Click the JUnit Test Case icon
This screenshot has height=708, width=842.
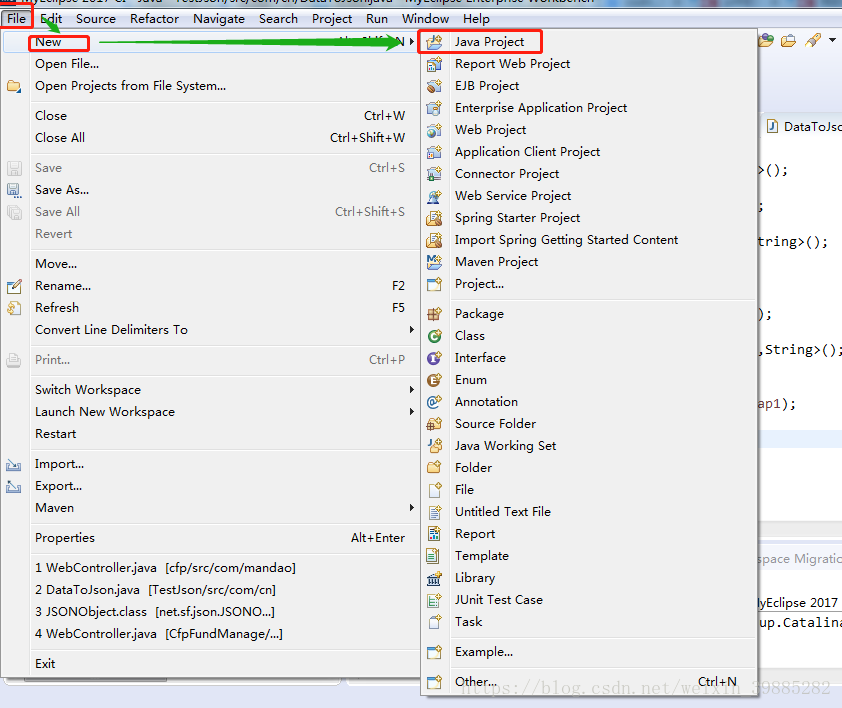(434, 600)
